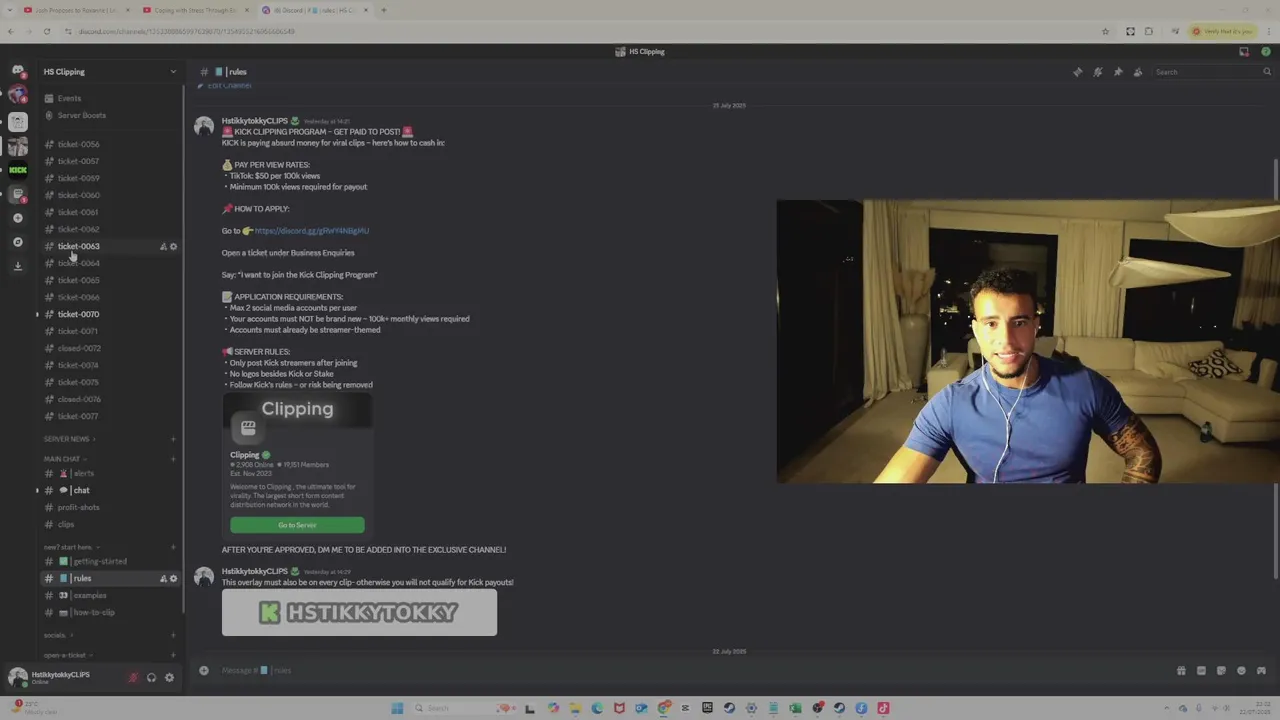This screenshot has height=720, width=1280.
Task: Open edit-channel gear for rules channel
Action: click(173, 578)
